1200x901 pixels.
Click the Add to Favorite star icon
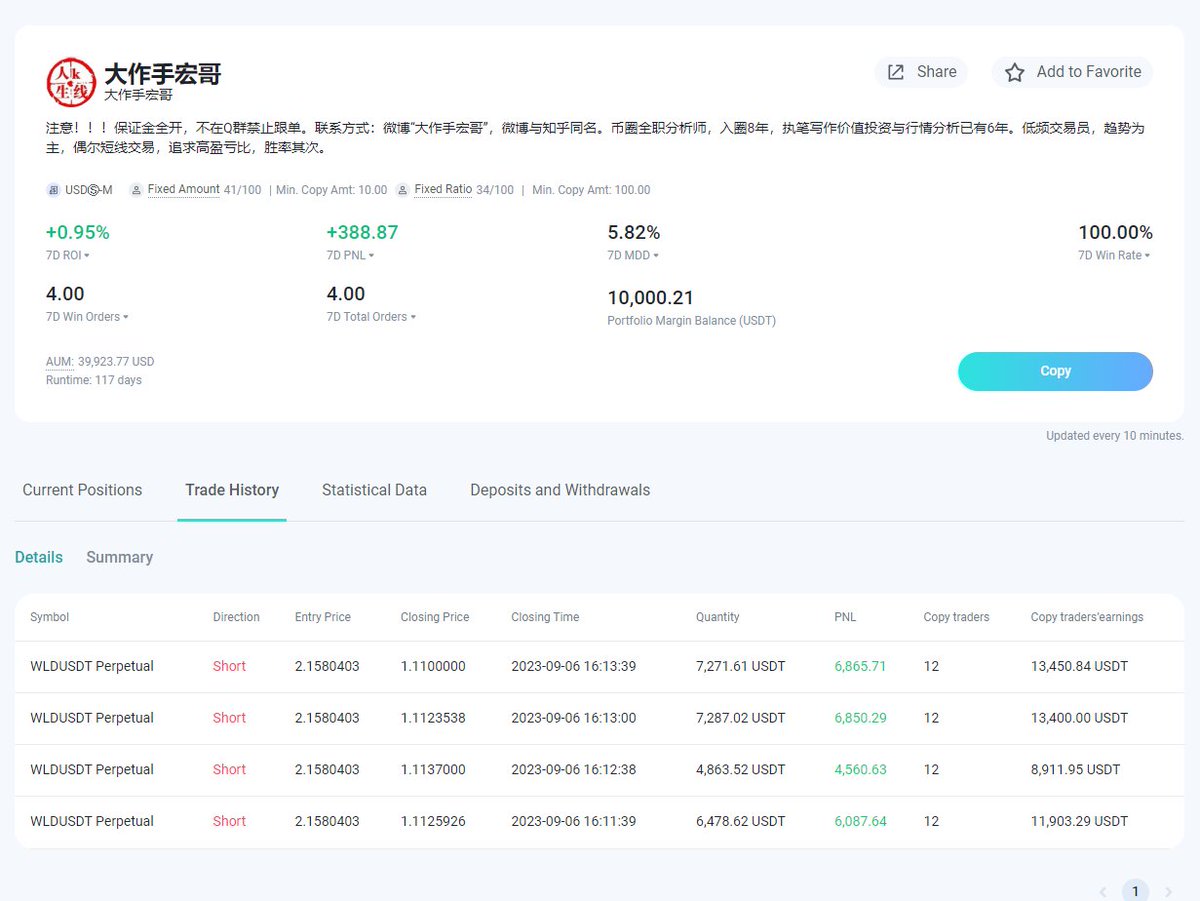pos(1014,72)
